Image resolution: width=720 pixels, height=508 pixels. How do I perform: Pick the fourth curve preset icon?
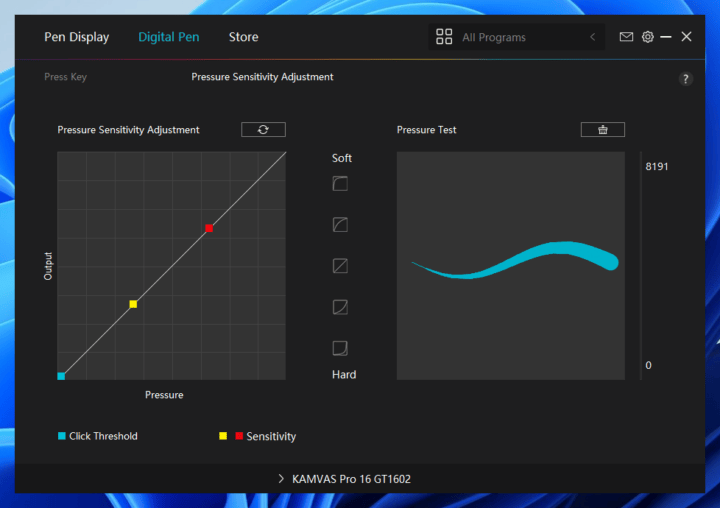click(x=340, y=307)
